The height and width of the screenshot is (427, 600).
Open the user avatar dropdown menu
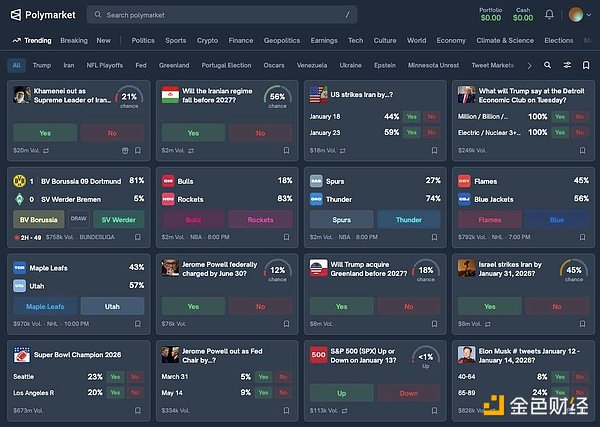[578, 15]
